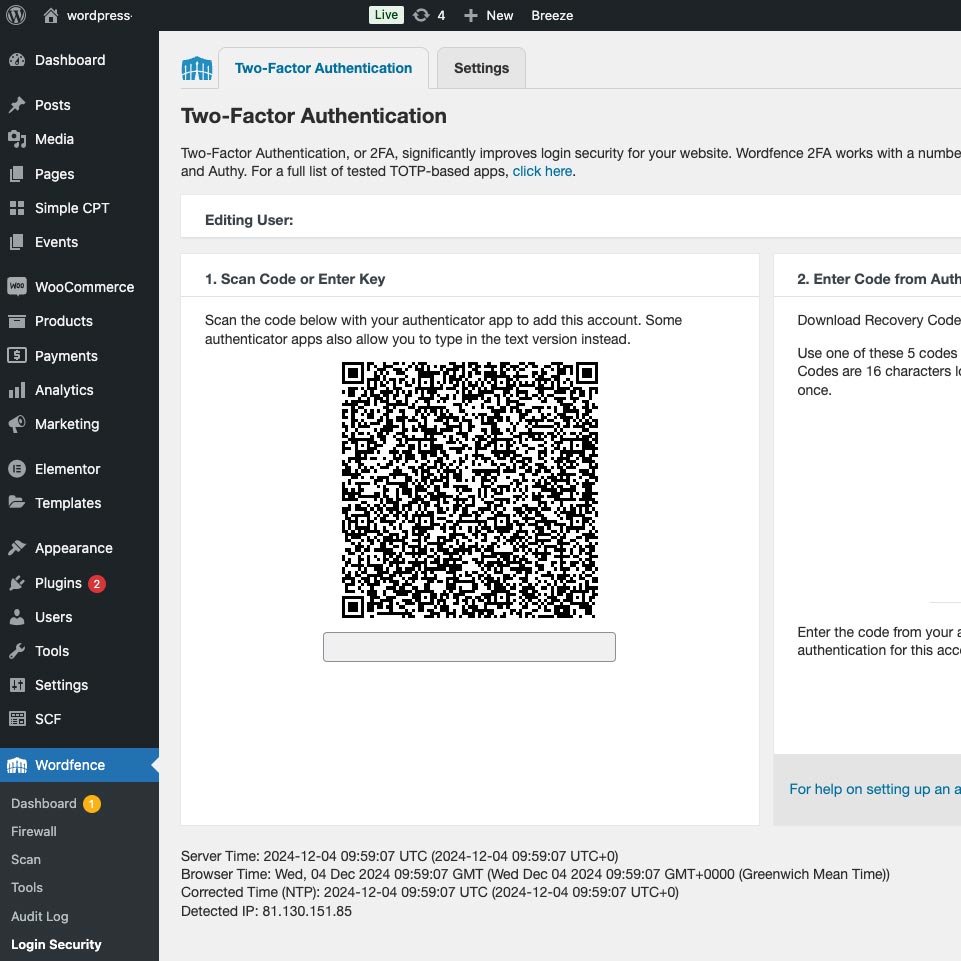
Task: Click the 'Editing User:' label
Action: (249, 220)
